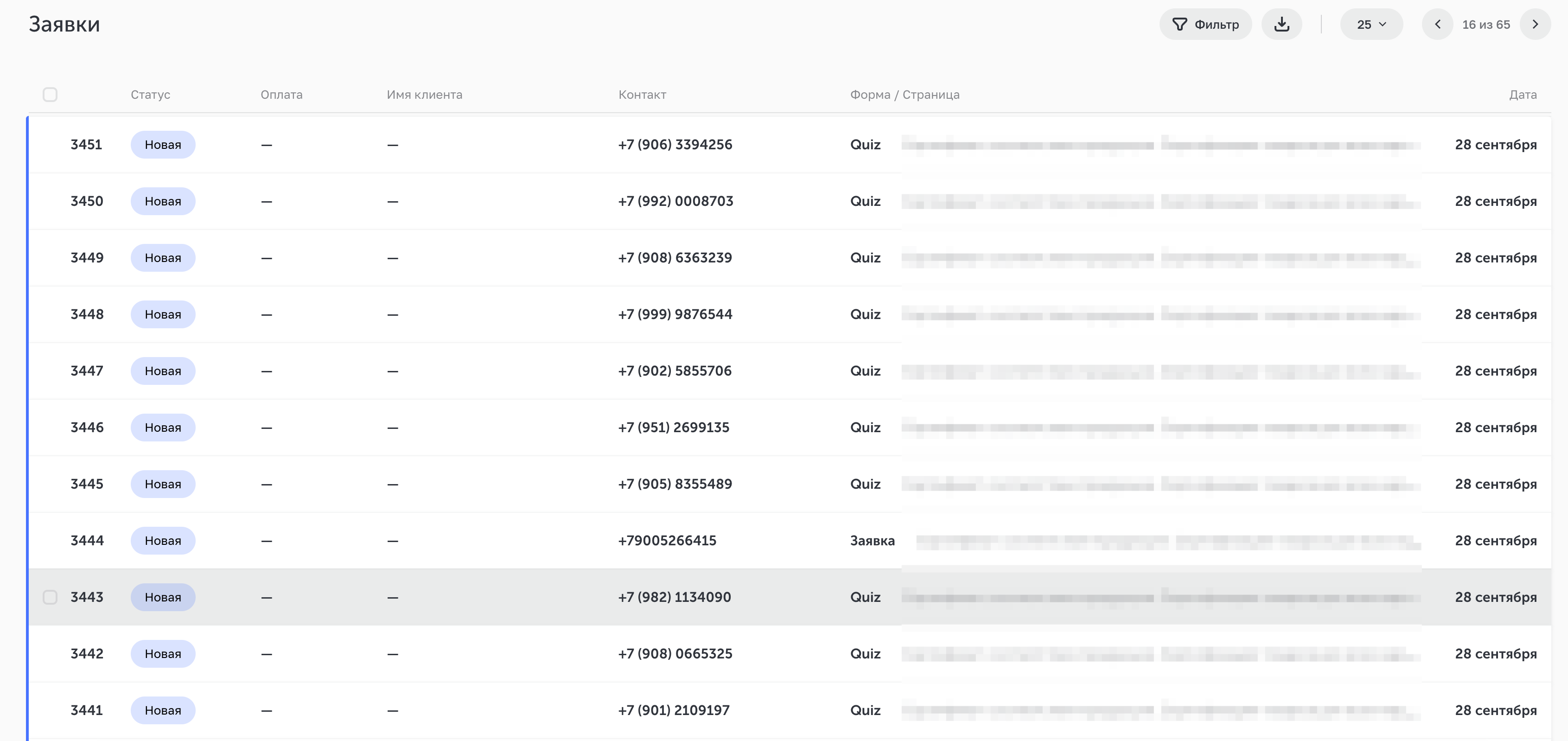Click phone +7 (902) 5855706
The image size is (1568, 741).
click(x=675, y=371)
